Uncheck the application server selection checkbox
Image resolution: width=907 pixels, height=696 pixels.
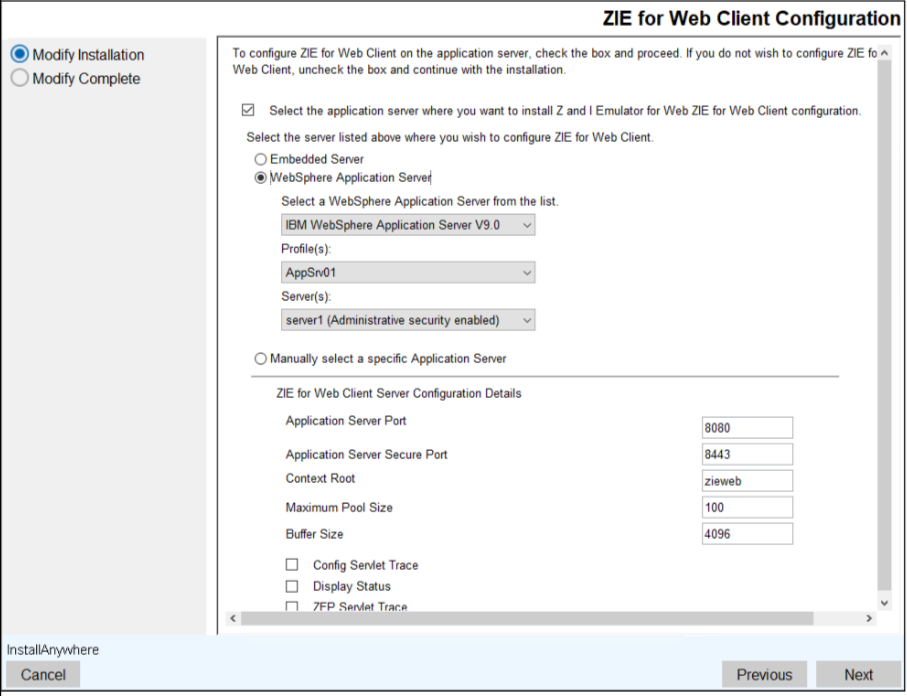(248, 110)
